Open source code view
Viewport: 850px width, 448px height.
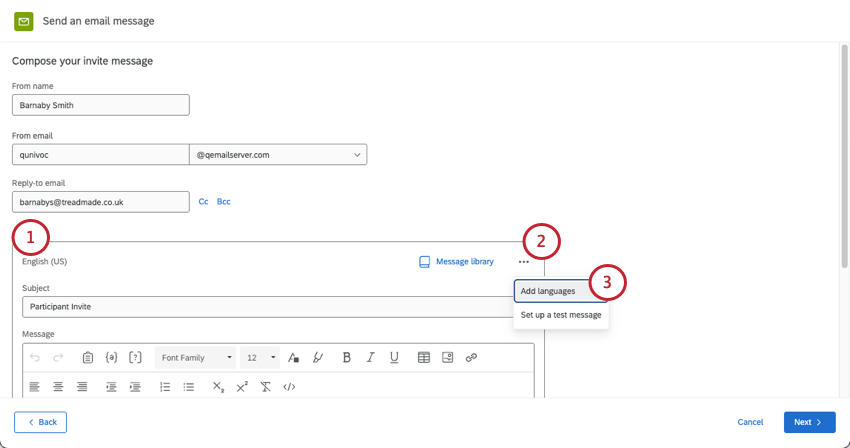pos(289,387)
